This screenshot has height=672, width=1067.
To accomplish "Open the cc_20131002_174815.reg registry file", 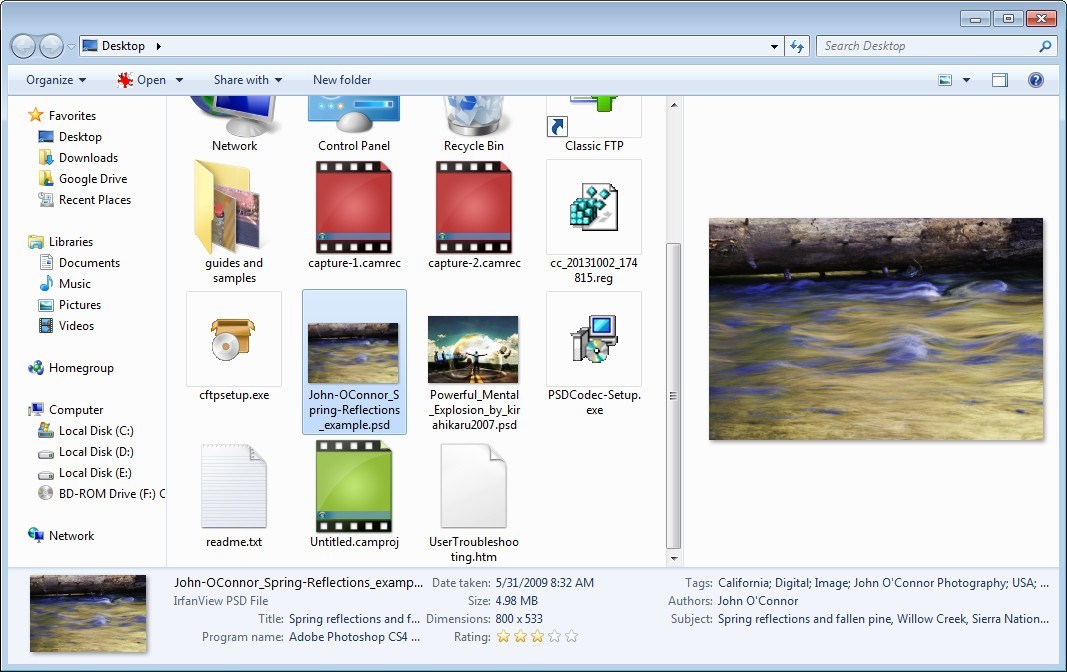I will [x=593, y=207].
